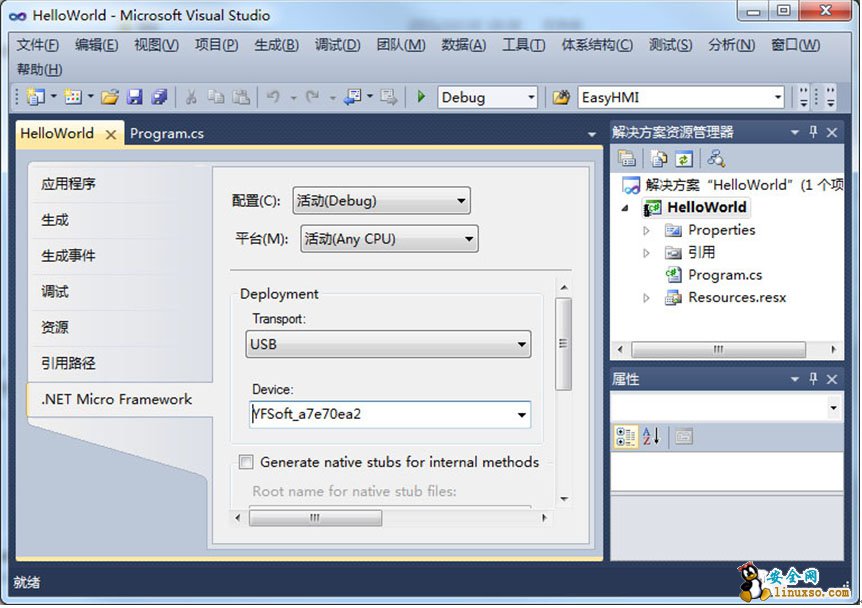
Task: Enable Generate native stubs for internal methods
Action: click(x=246, y=462)
